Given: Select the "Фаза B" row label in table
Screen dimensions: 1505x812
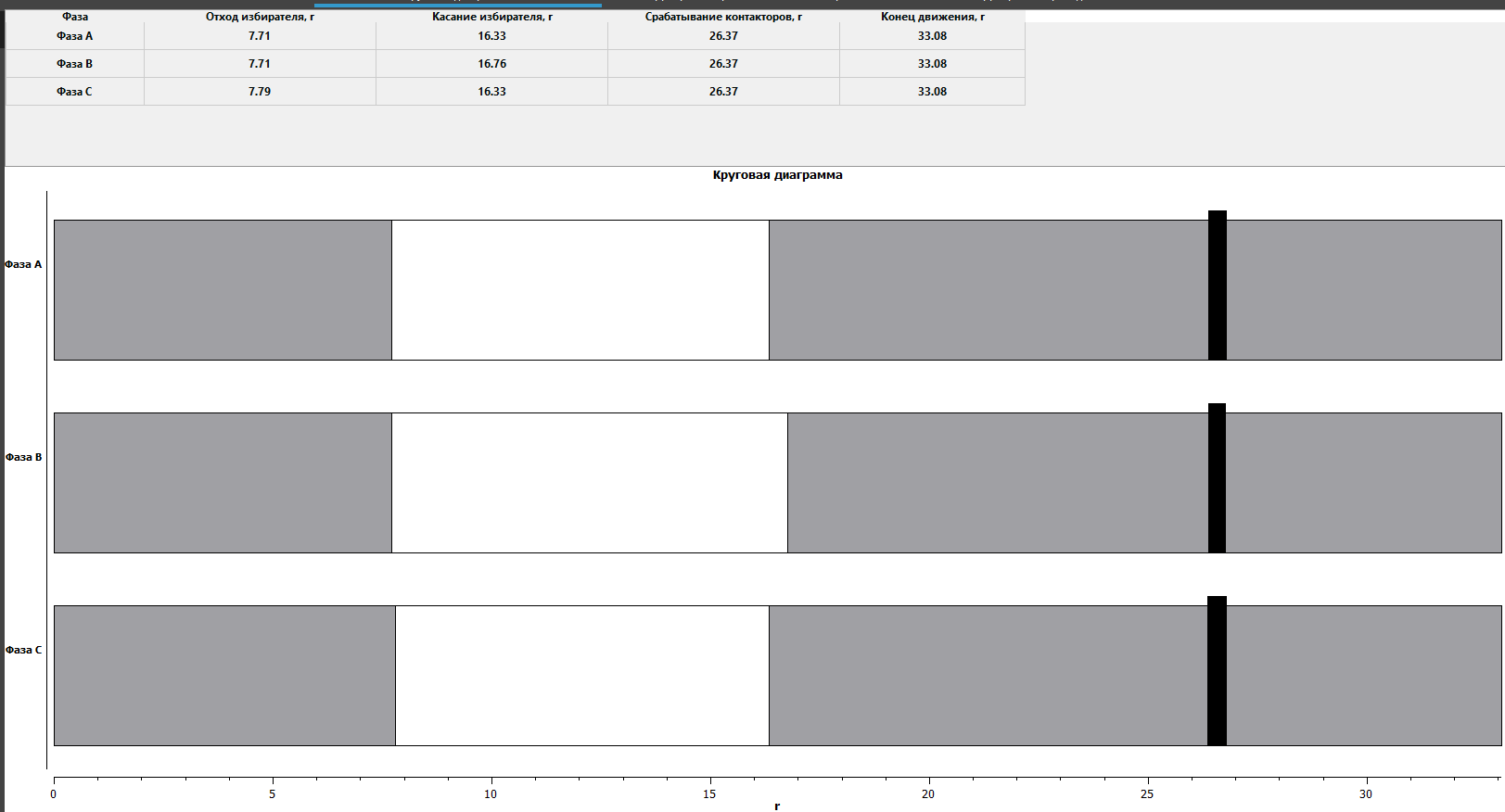Looking at the screenshot, I should point(75,64).
